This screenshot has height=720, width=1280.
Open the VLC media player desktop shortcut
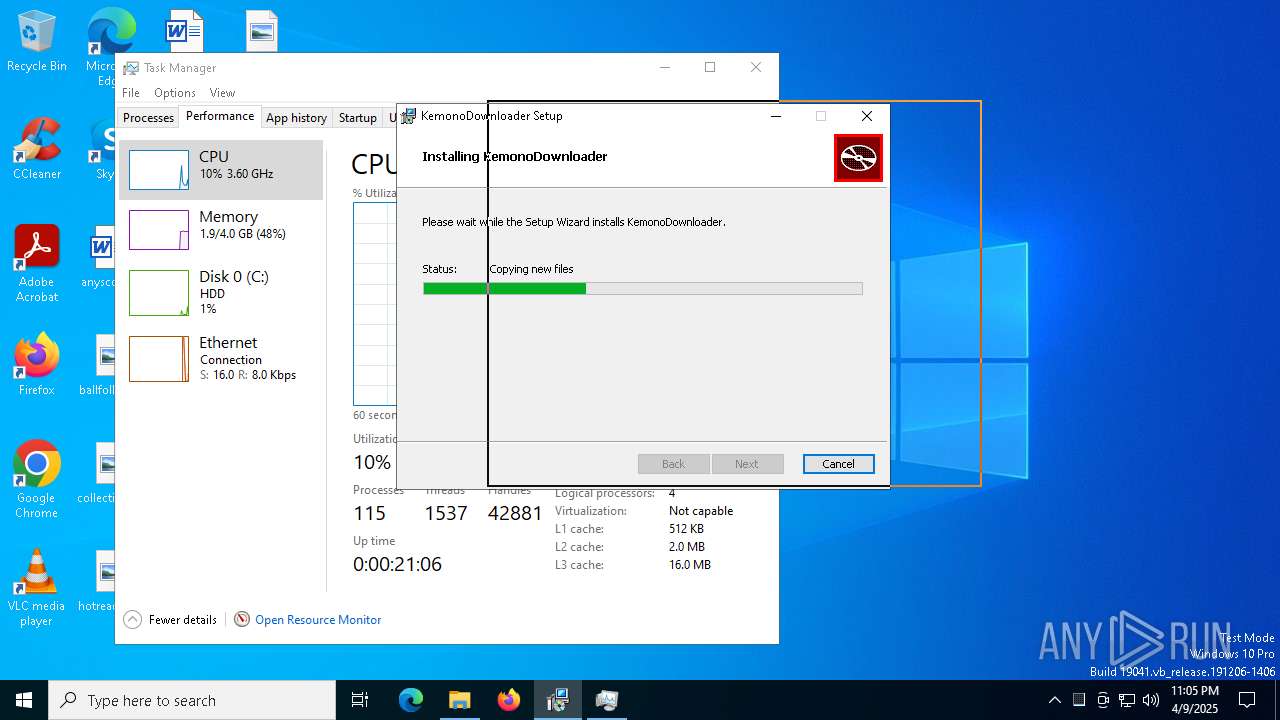coord(37,589)
